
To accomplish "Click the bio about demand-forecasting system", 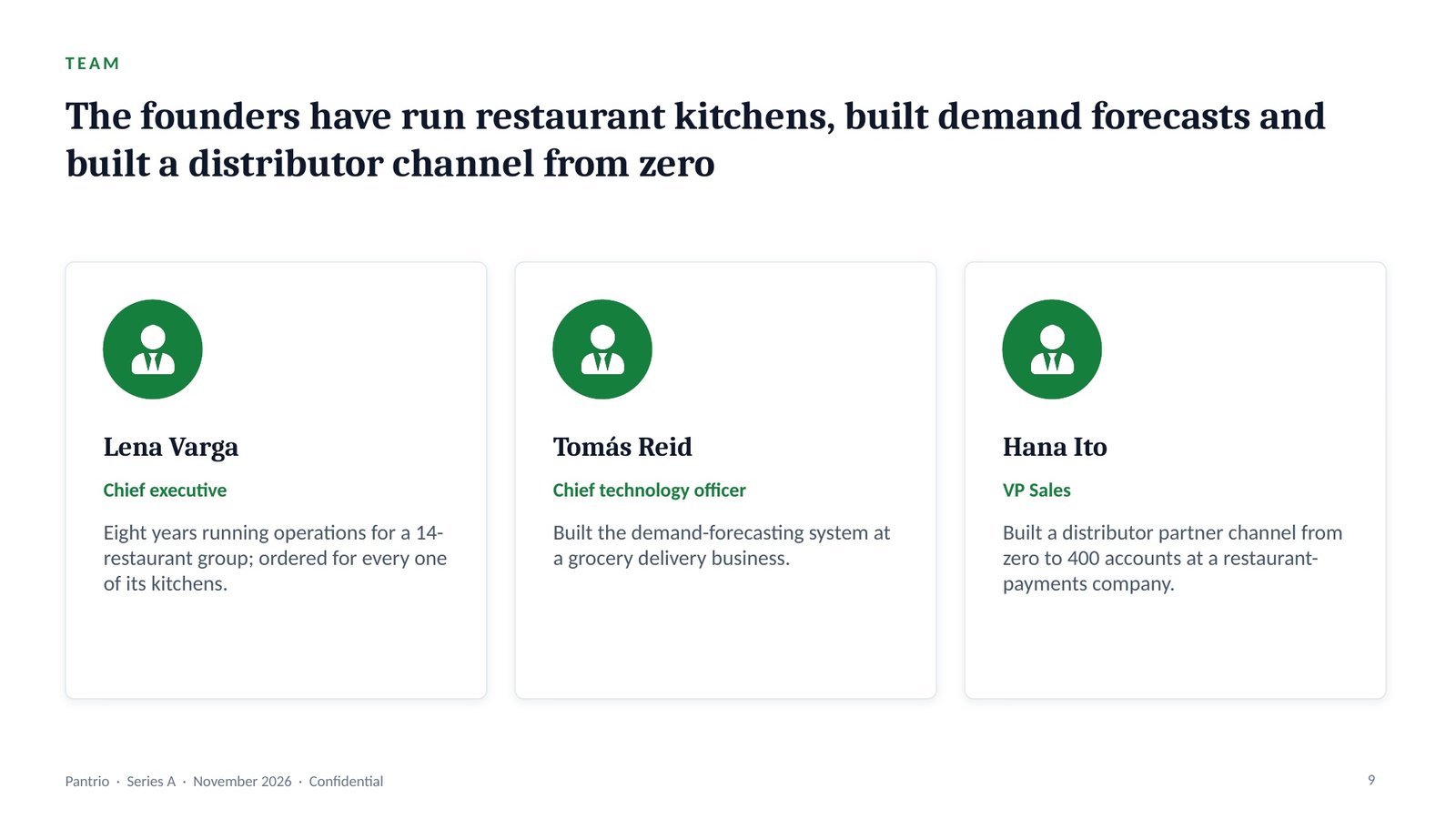I will click(722, 545).
